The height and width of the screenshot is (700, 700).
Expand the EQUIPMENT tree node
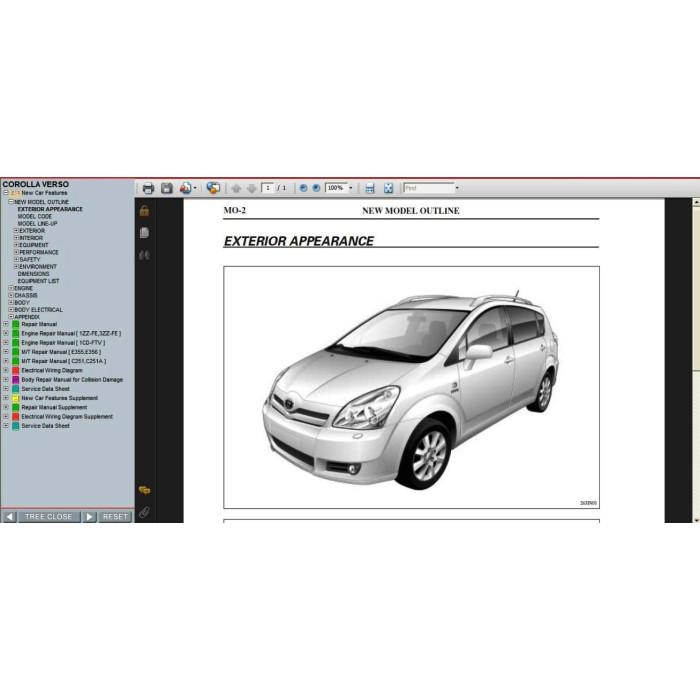[x=16, y=245]
